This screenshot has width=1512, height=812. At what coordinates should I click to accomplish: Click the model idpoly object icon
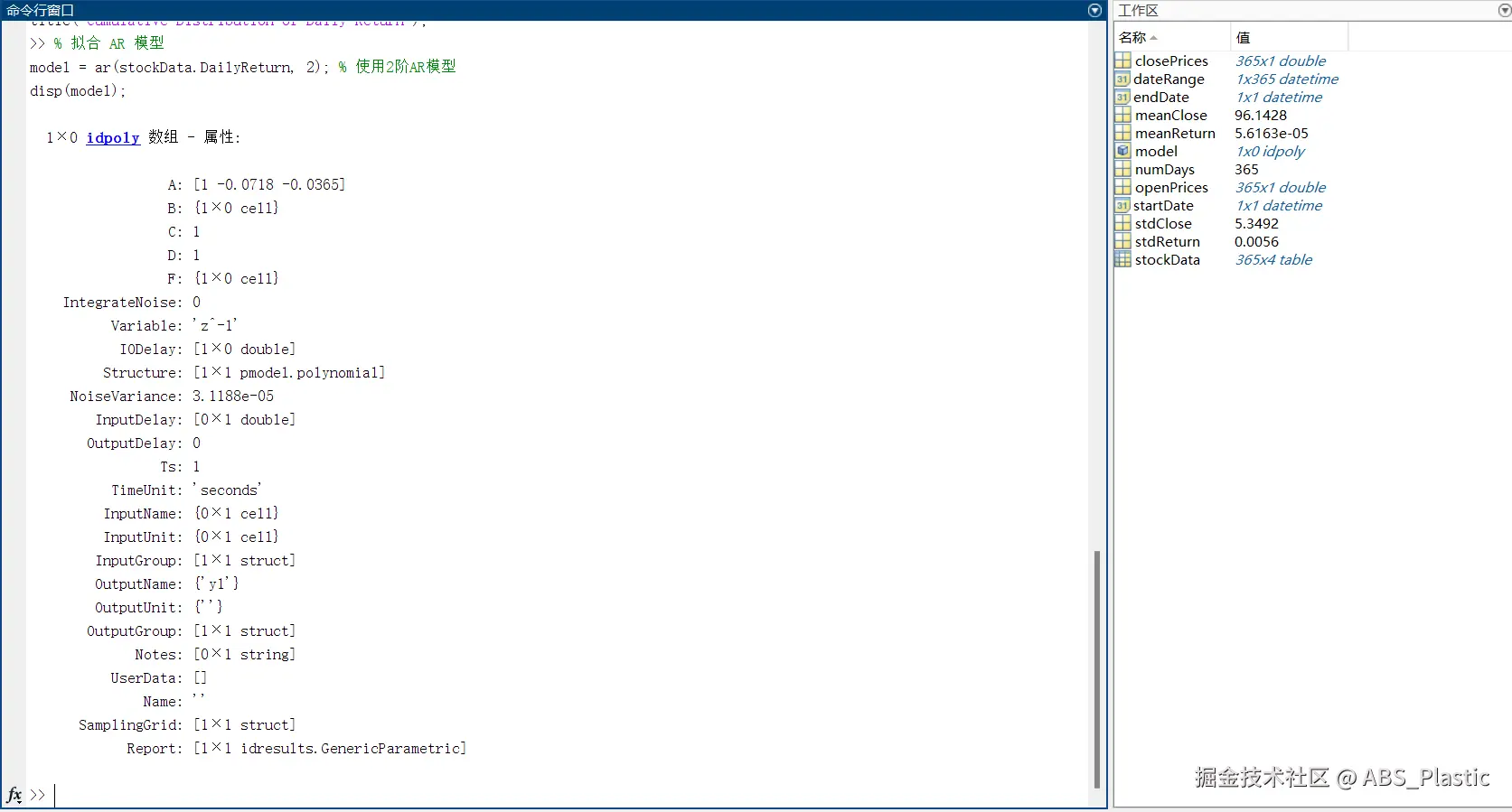click(x=1122, y=151)
